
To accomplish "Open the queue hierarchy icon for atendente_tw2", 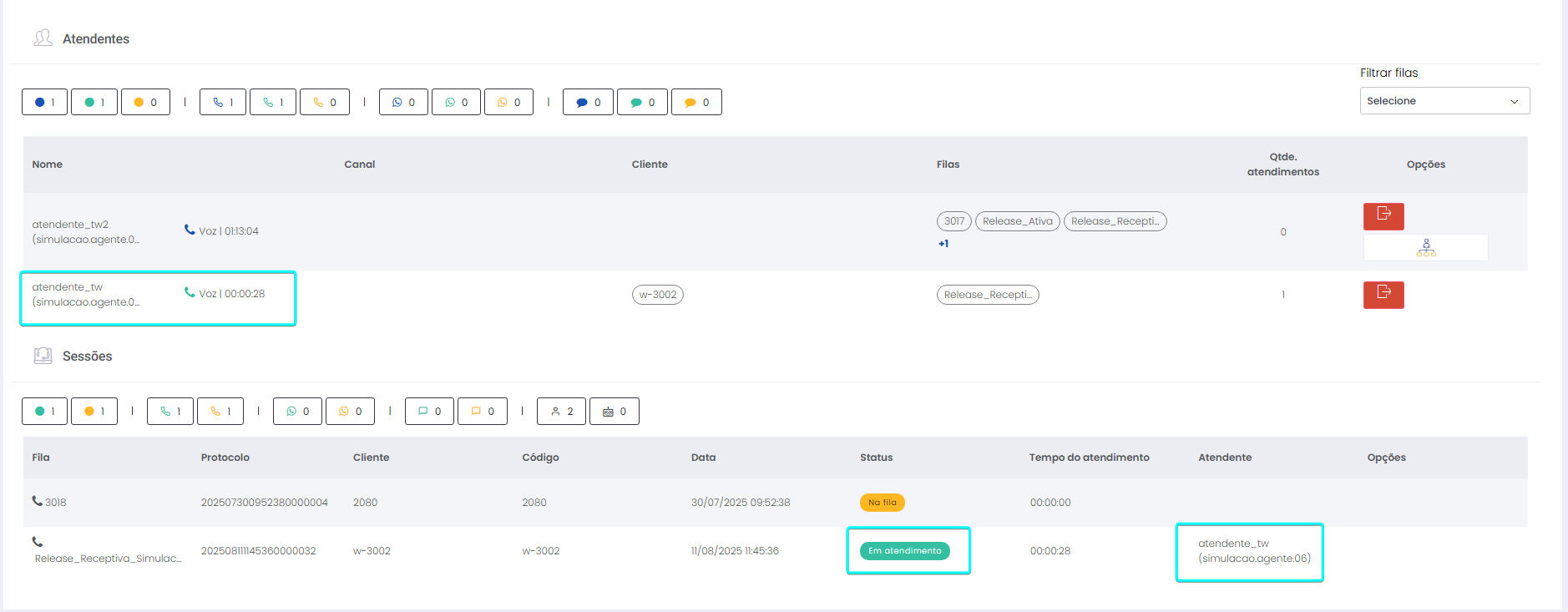I will (1425, 248).
